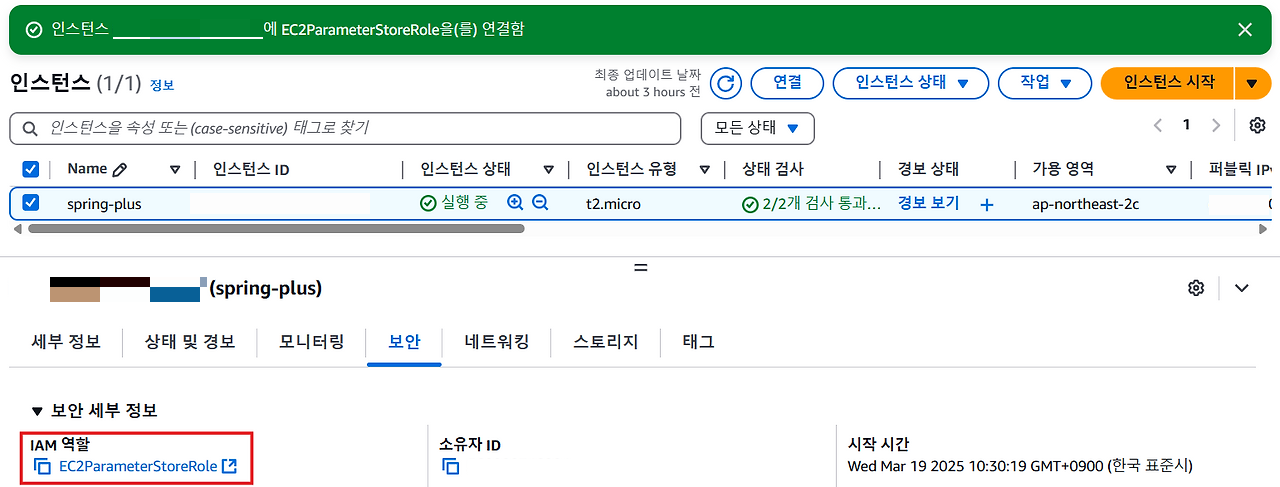Click the 상태 검사 column header

773,170
